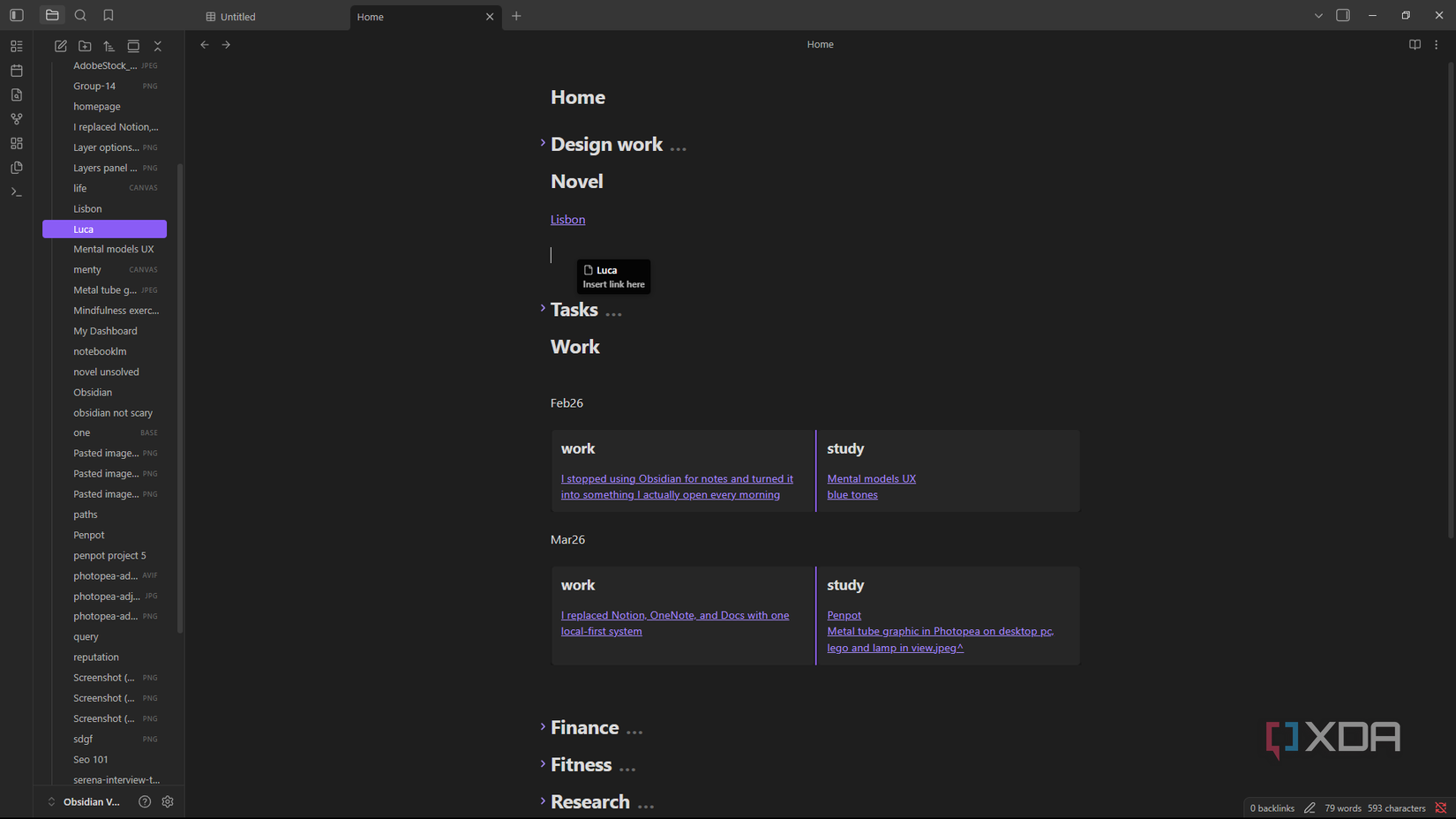The height and width of the screenshot is (819, 1456).
Task: Create a new note using the pencil icon
Action: 60,46
